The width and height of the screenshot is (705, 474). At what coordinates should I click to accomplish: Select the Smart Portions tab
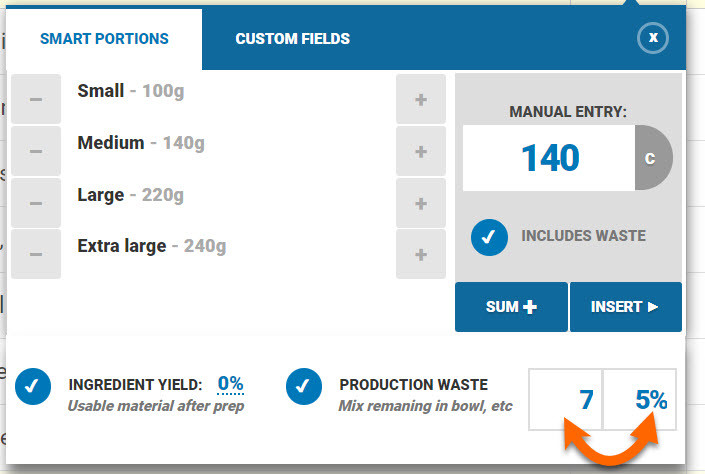coord(104,39)
